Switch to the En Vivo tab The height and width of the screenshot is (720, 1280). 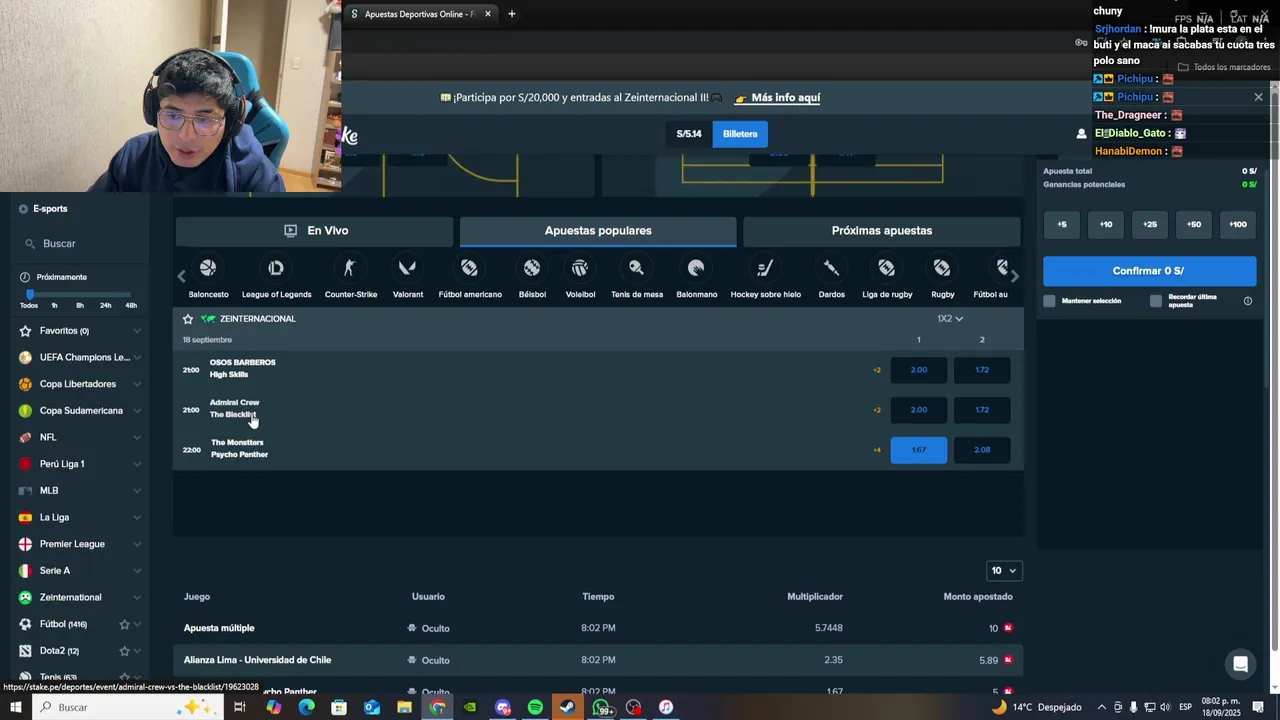(x=315, y=231)
